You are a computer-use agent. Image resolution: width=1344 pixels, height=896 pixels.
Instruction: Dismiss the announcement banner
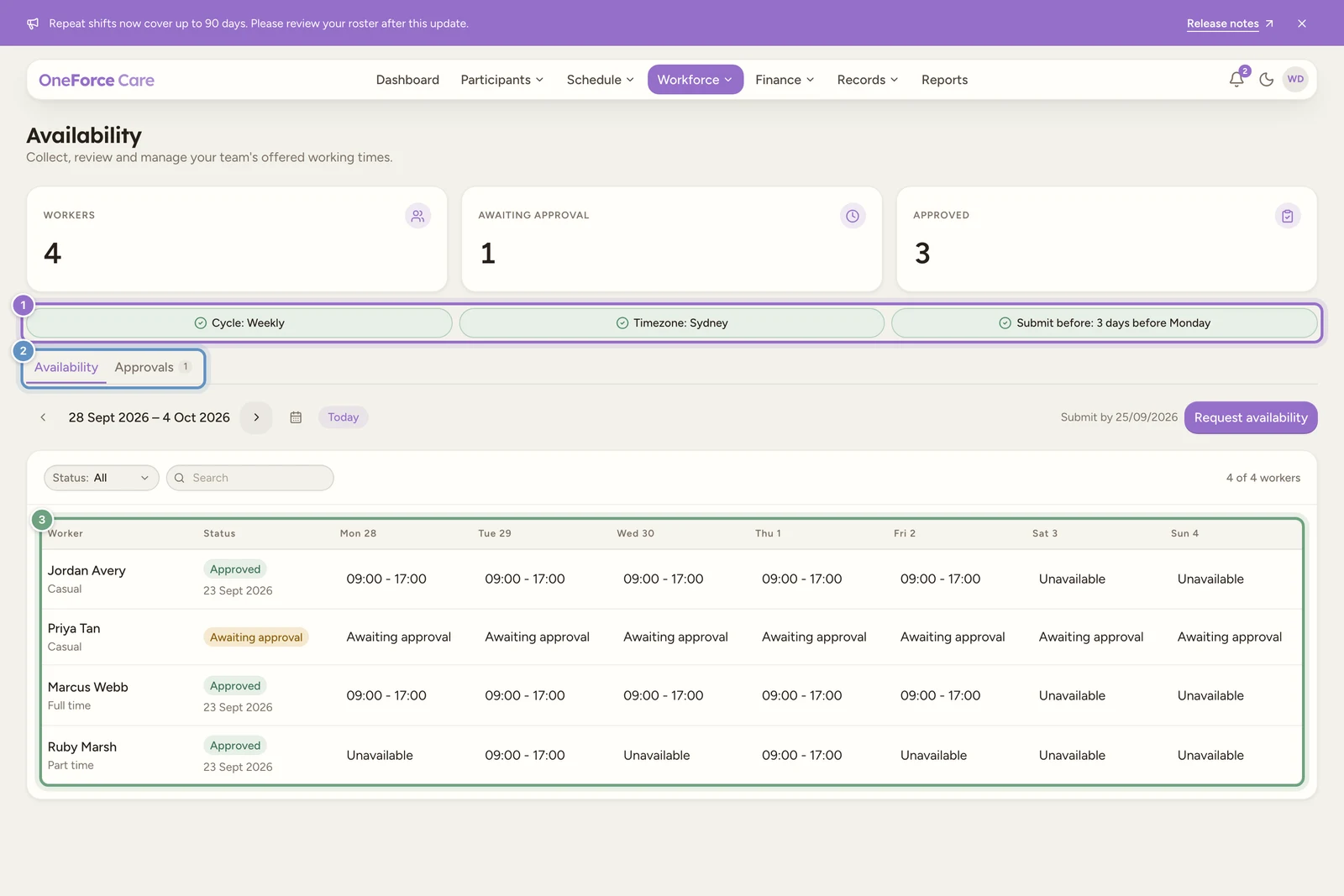(1302, 24)
